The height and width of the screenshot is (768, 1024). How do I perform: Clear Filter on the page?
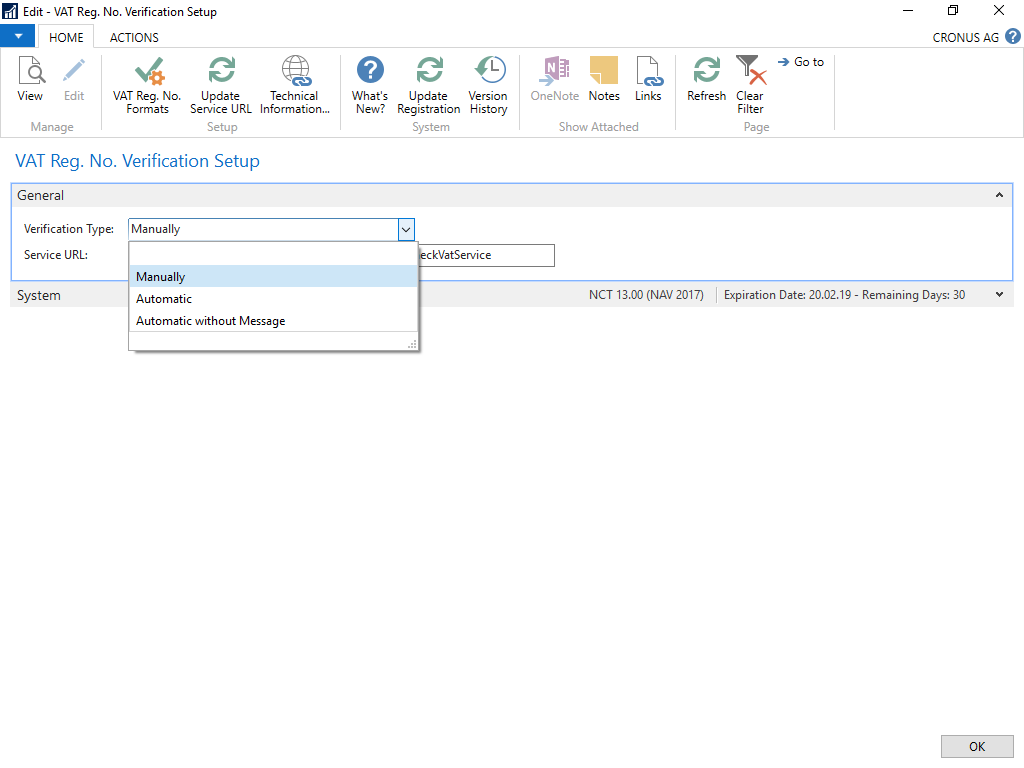click(750, 86)
